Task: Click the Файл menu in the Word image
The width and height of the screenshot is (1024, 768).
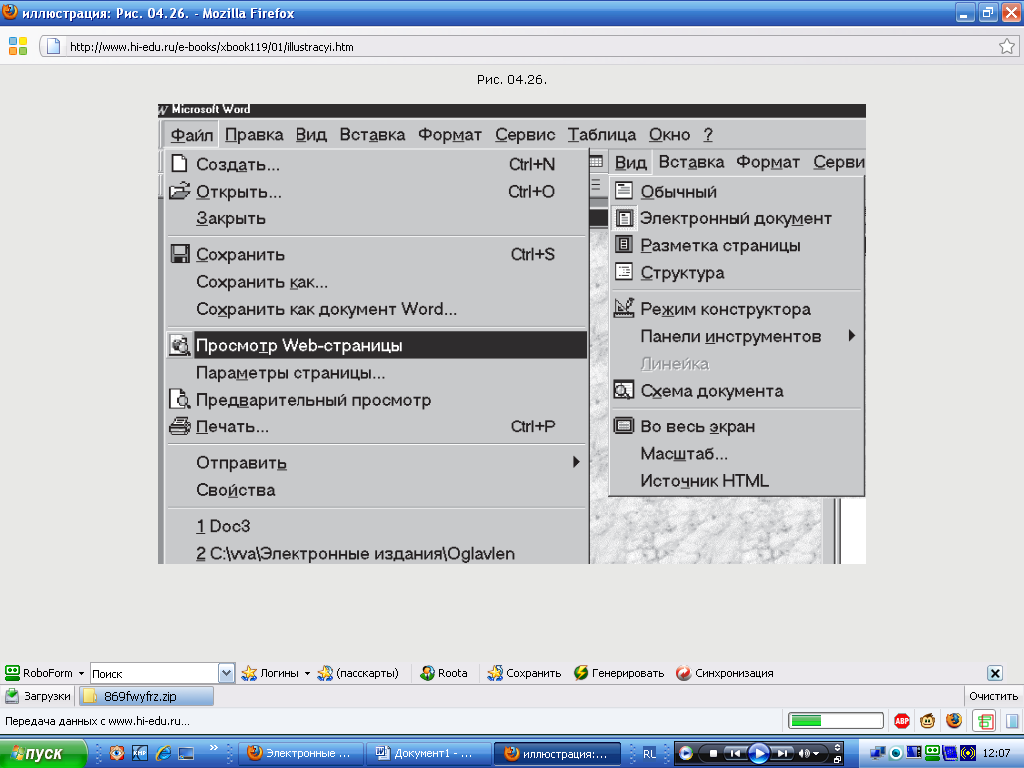Action: (x=191, y=135)
